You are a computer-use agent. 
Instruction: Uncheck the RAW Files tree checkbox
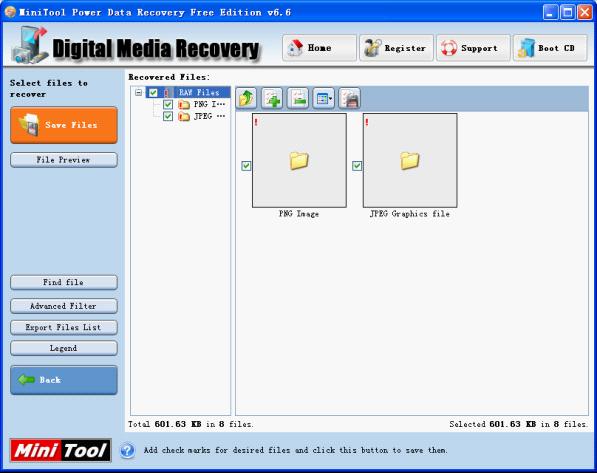click(153, 93)
